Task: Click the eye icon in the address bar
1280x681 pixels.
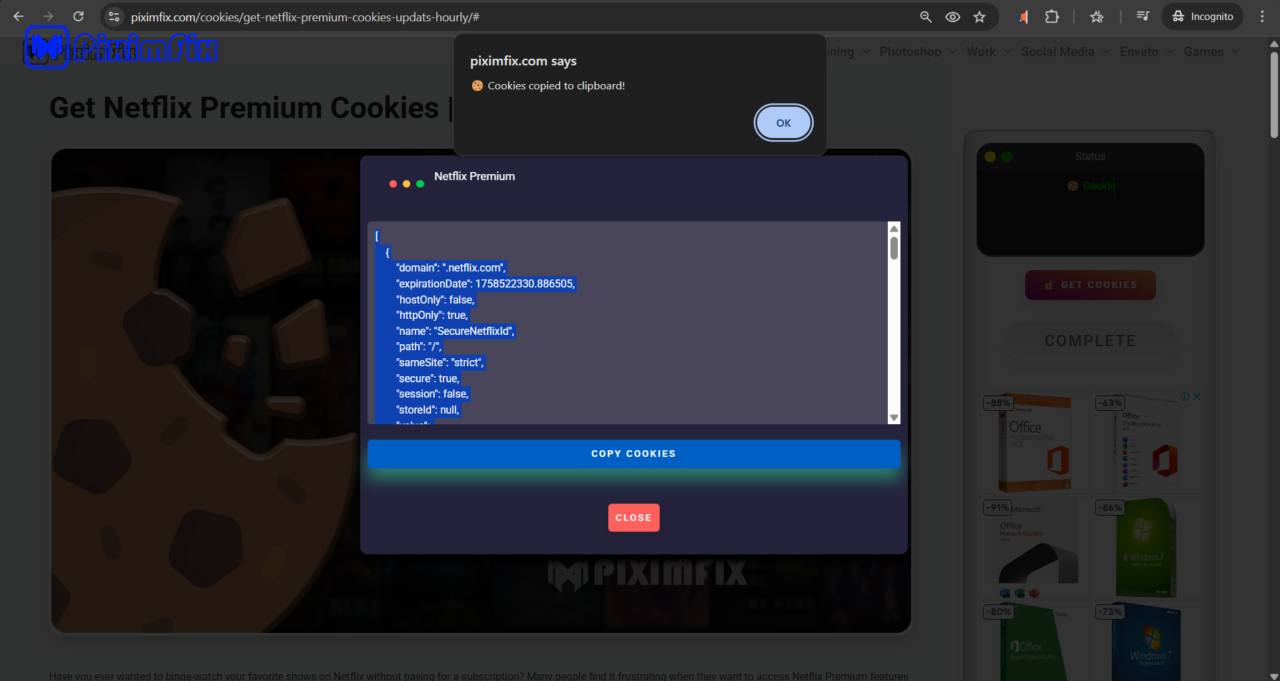Action: 953,17
